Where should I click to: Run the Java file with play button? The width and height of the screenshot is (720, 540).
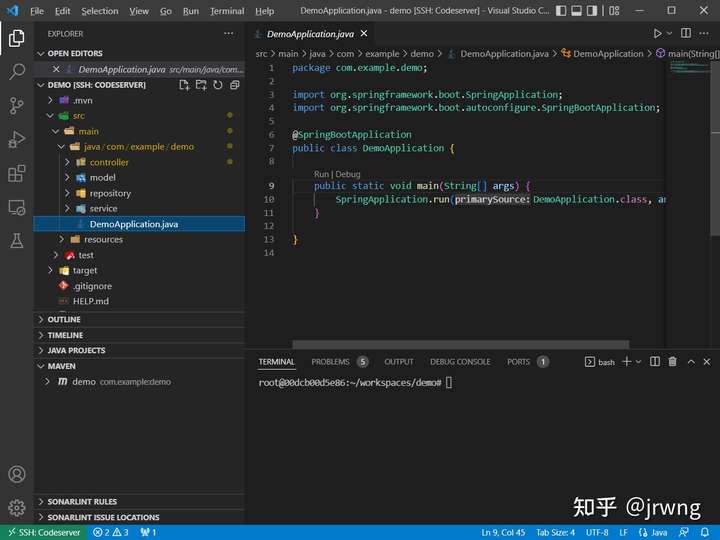click(657, 34)
